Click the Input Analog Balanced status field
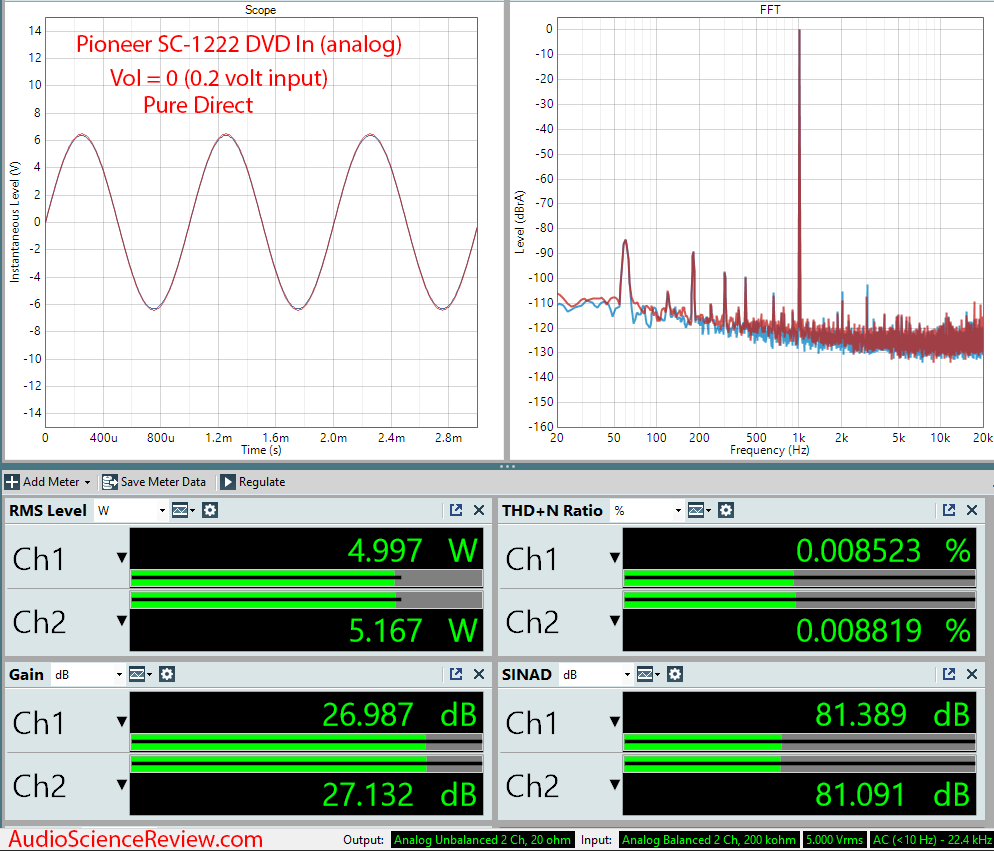Viewport: 994px width, 851px height. [708, 840]
